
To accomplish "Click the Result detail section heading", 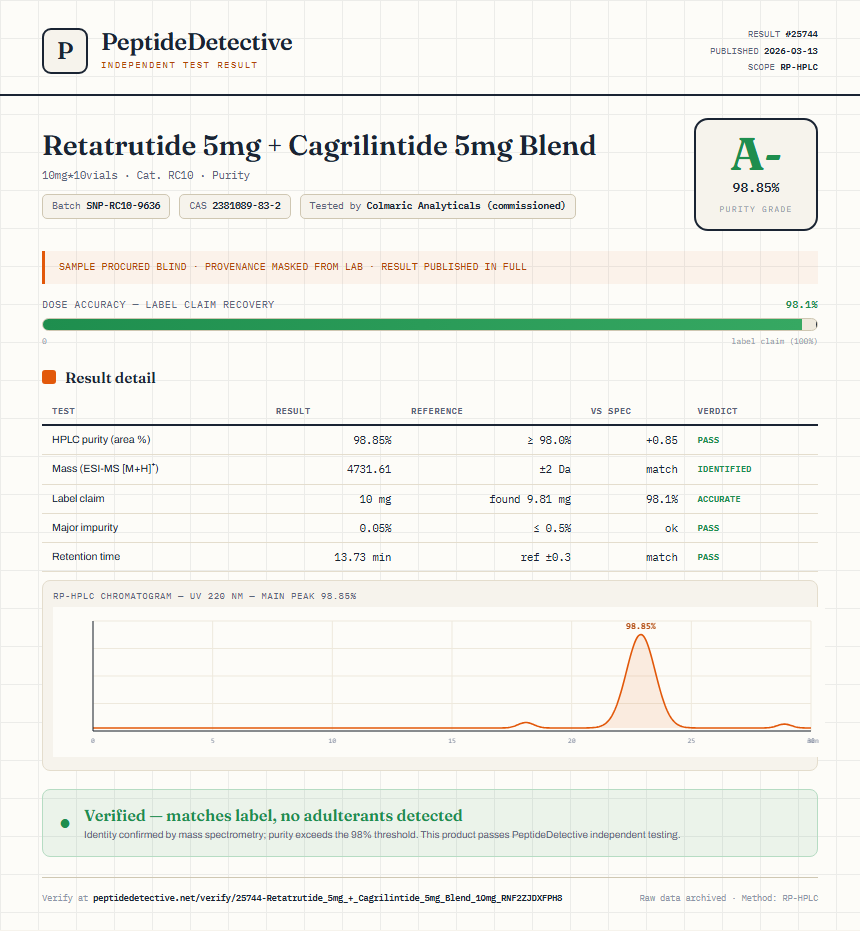I will pyautogui.click(x=110, y=378).
